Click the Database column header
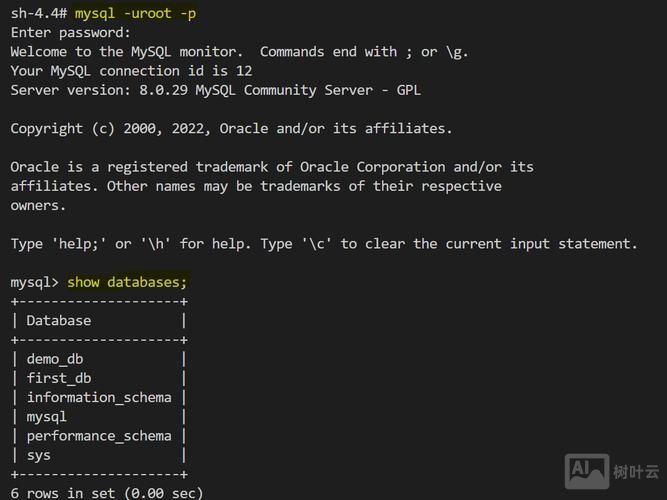The width and height of the screenshot is (667, 500). click(58, 320)
